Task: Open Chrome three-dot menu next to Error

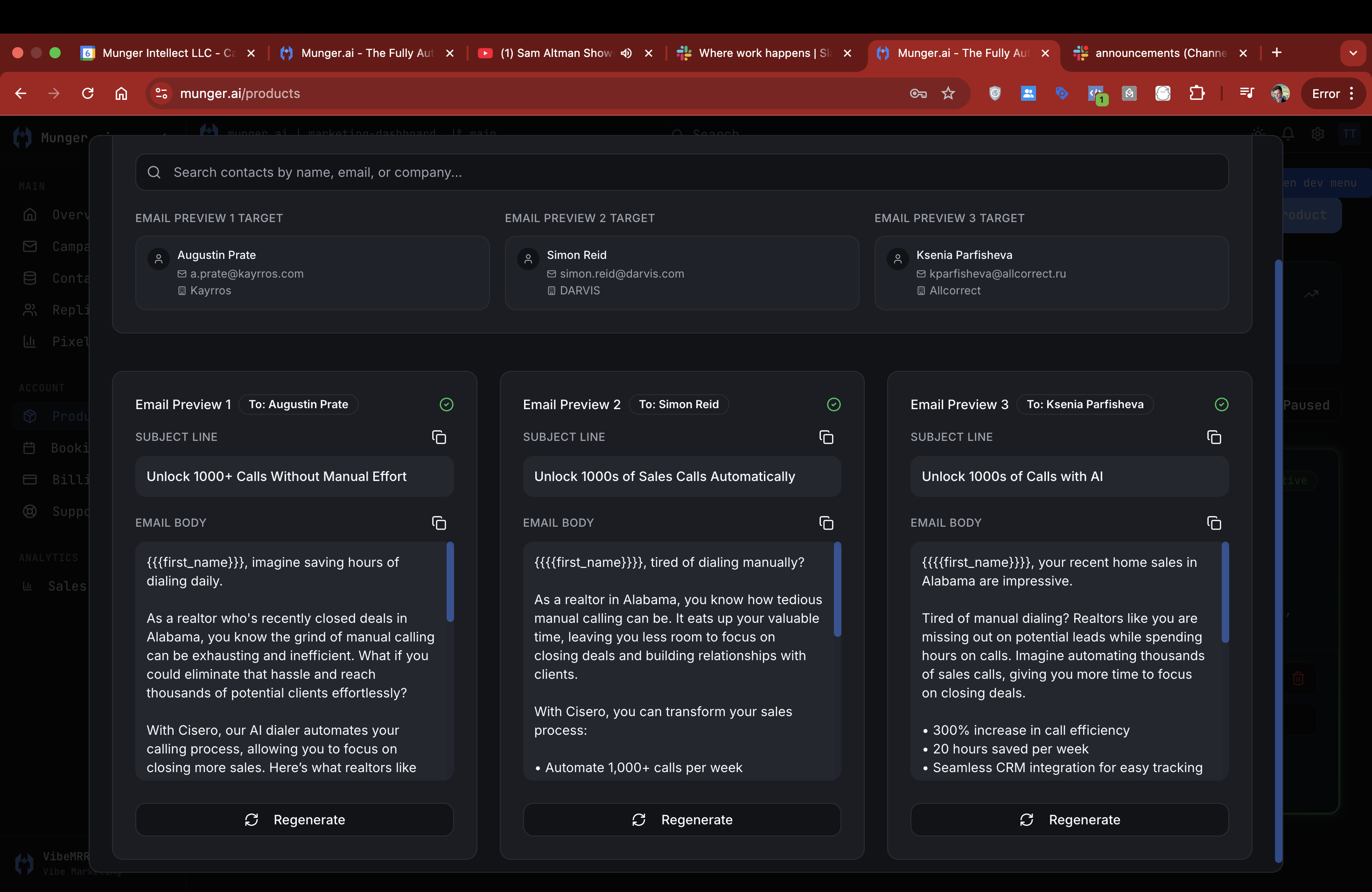Action: point(1351,93)
